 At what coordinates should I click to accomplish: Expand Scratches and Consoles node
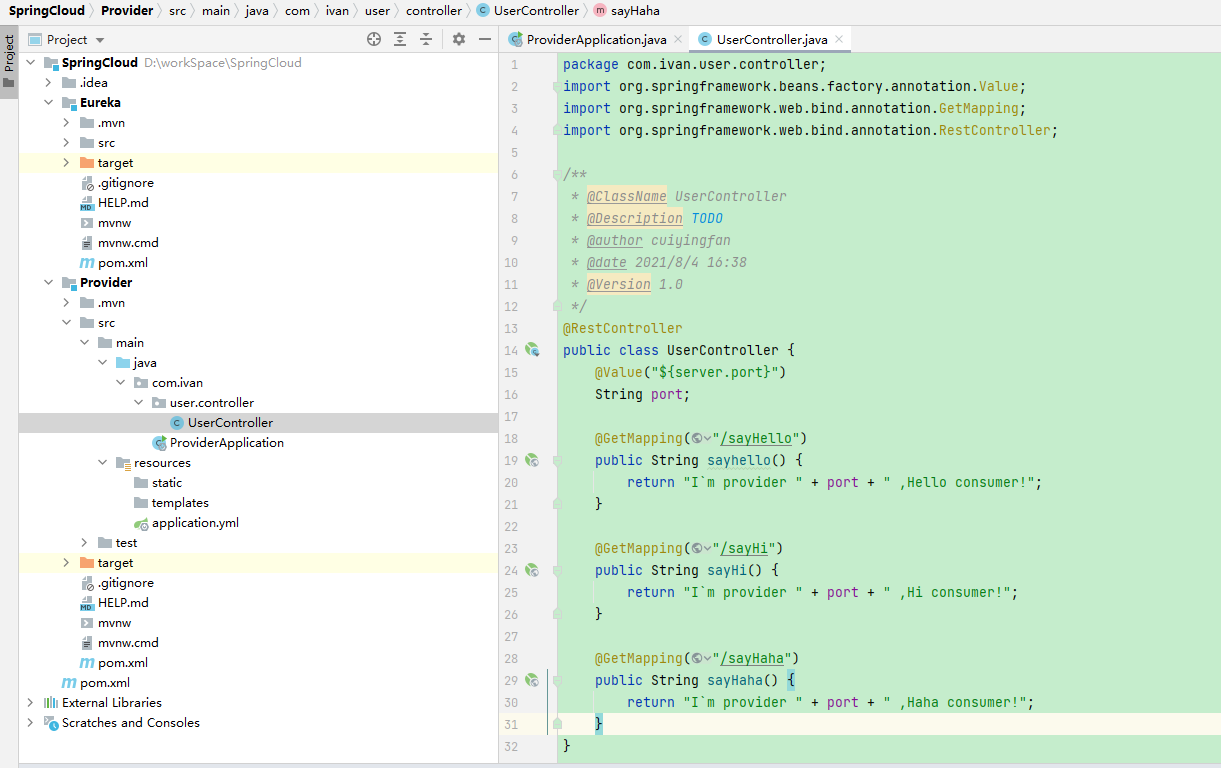pos(31,722)
